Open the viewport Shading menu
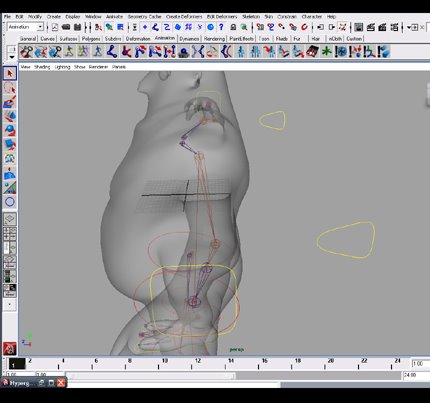The width and height of the screenshot is (430, 403). pyautogui.click(x=42, y=67)
